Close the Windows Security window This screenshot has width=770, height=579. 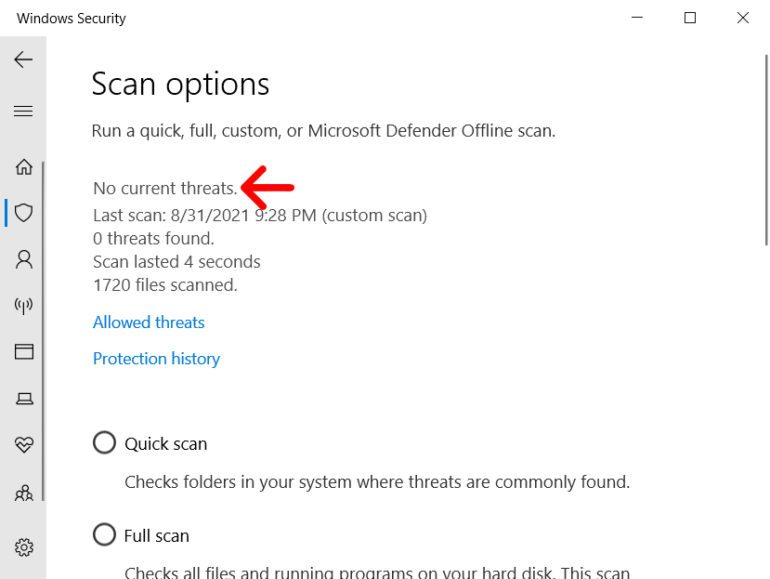point(743,18)
